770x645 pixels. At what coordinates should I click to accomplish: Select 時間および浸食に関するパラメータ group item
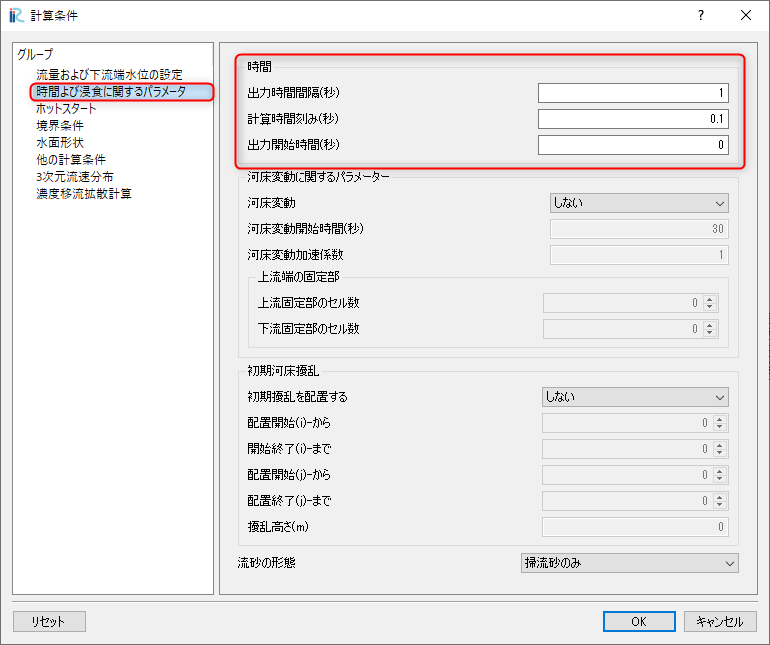111,92
